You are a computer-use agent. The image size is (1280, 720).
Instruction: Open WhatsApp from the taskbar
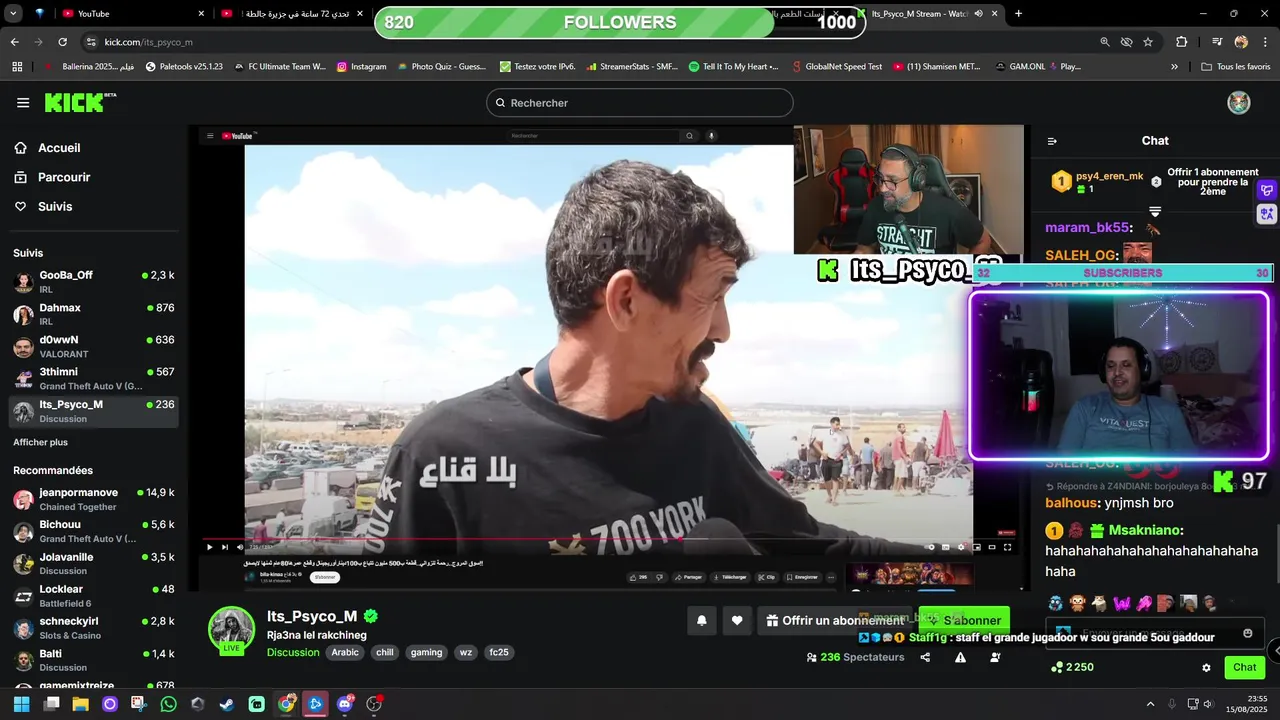[168, 704]
